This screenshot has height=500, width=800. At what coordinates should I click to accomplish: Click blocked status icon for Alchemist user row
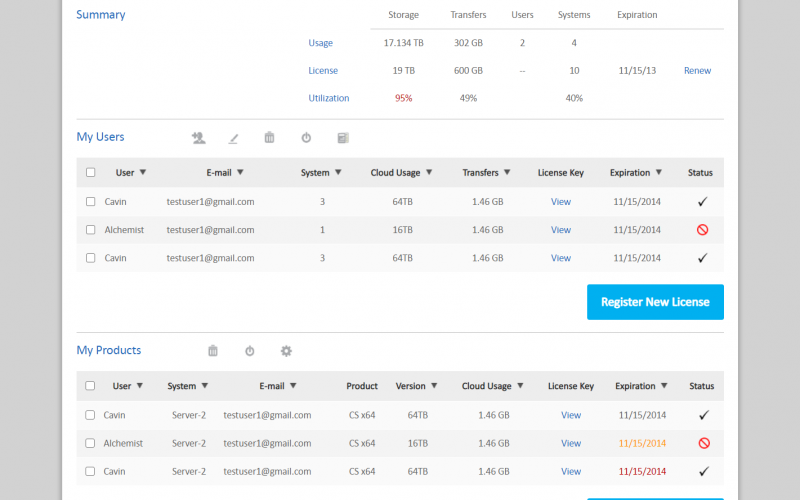[702, 230]
